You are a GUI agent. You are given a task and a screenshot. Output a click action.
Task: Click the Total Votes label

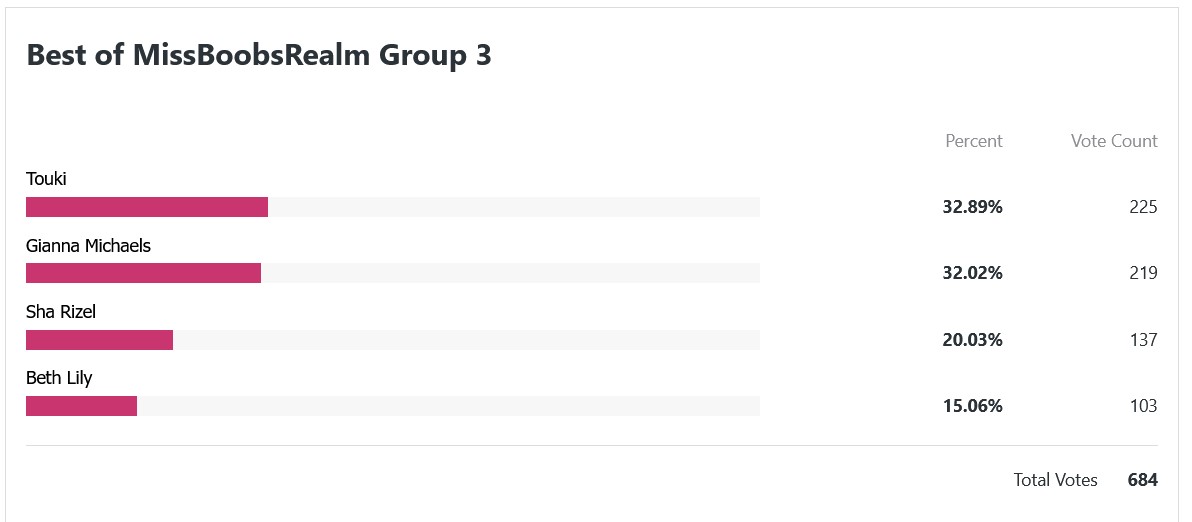[1055, 480]
